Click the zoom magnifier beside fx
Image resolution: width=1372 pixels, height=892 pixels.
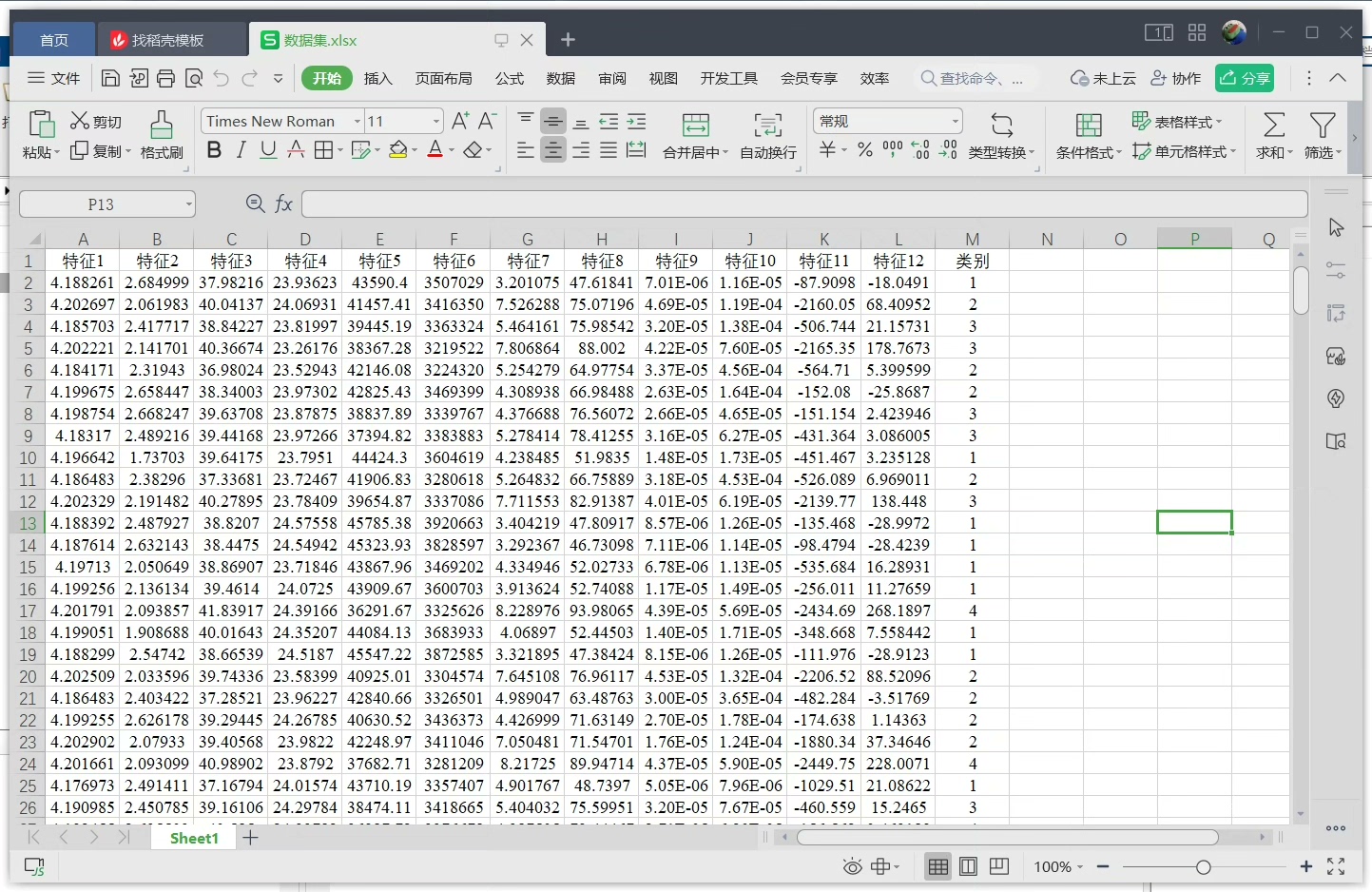[x=255, y=204]
